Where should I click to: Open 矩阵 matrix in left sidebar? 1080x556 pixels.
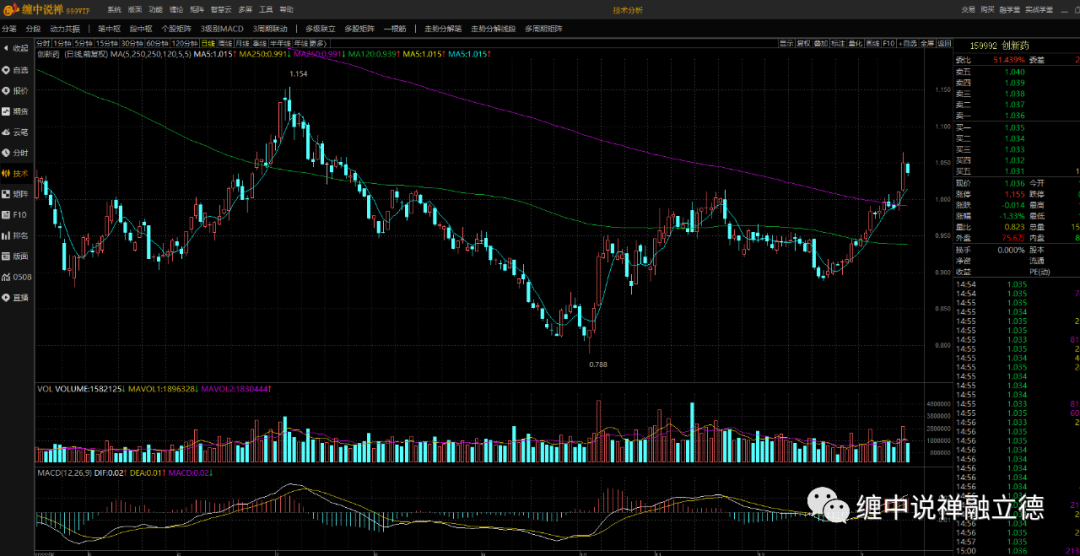coord(15,194)
